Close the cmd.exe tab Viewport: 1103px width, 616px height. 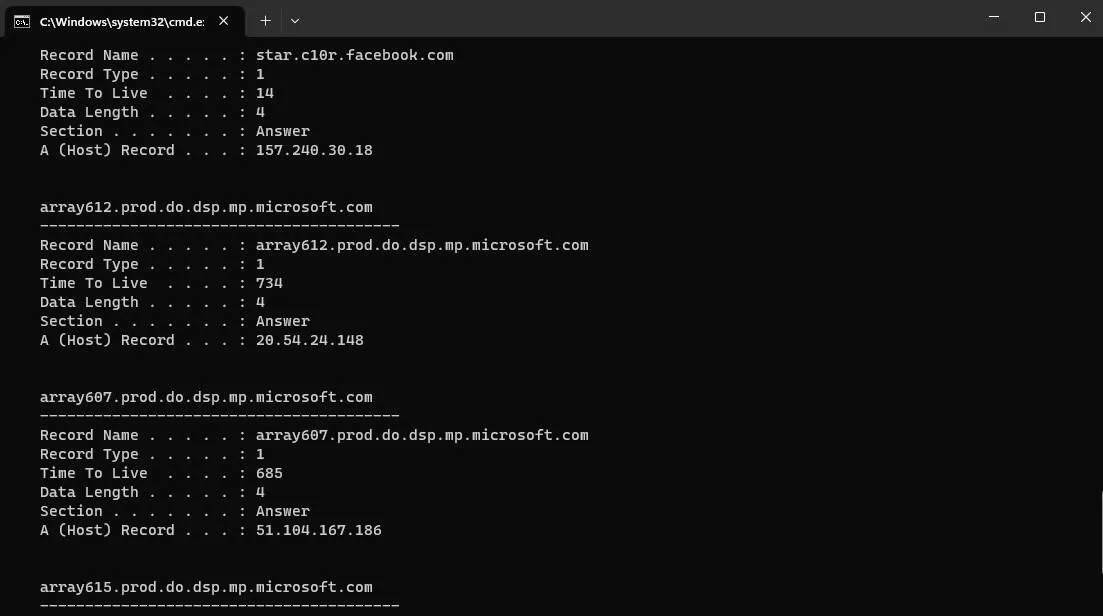[224, 21]
